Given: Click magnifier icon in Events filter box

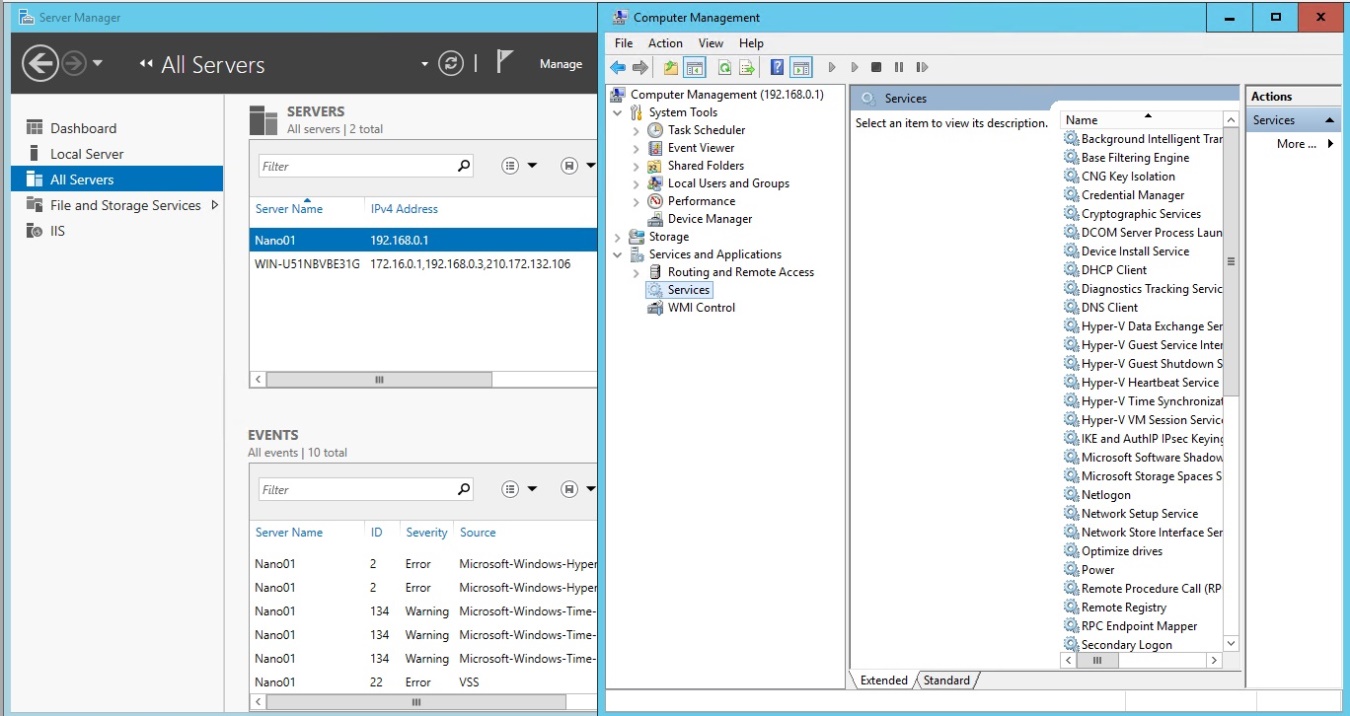Looking at the screenshot, I should (x=464, y=490).
